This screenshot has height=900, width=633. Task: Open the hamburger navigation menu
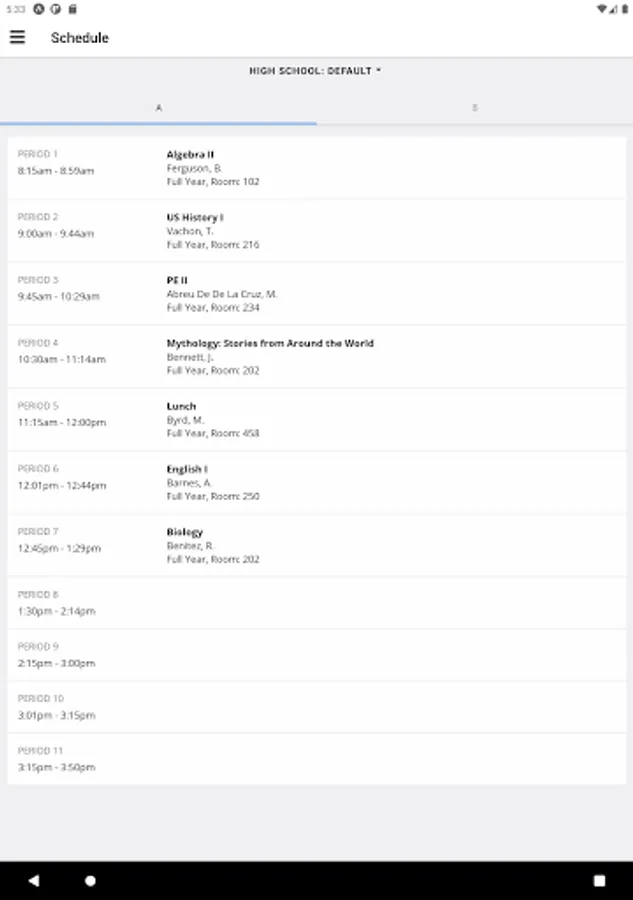pos(17,38)
